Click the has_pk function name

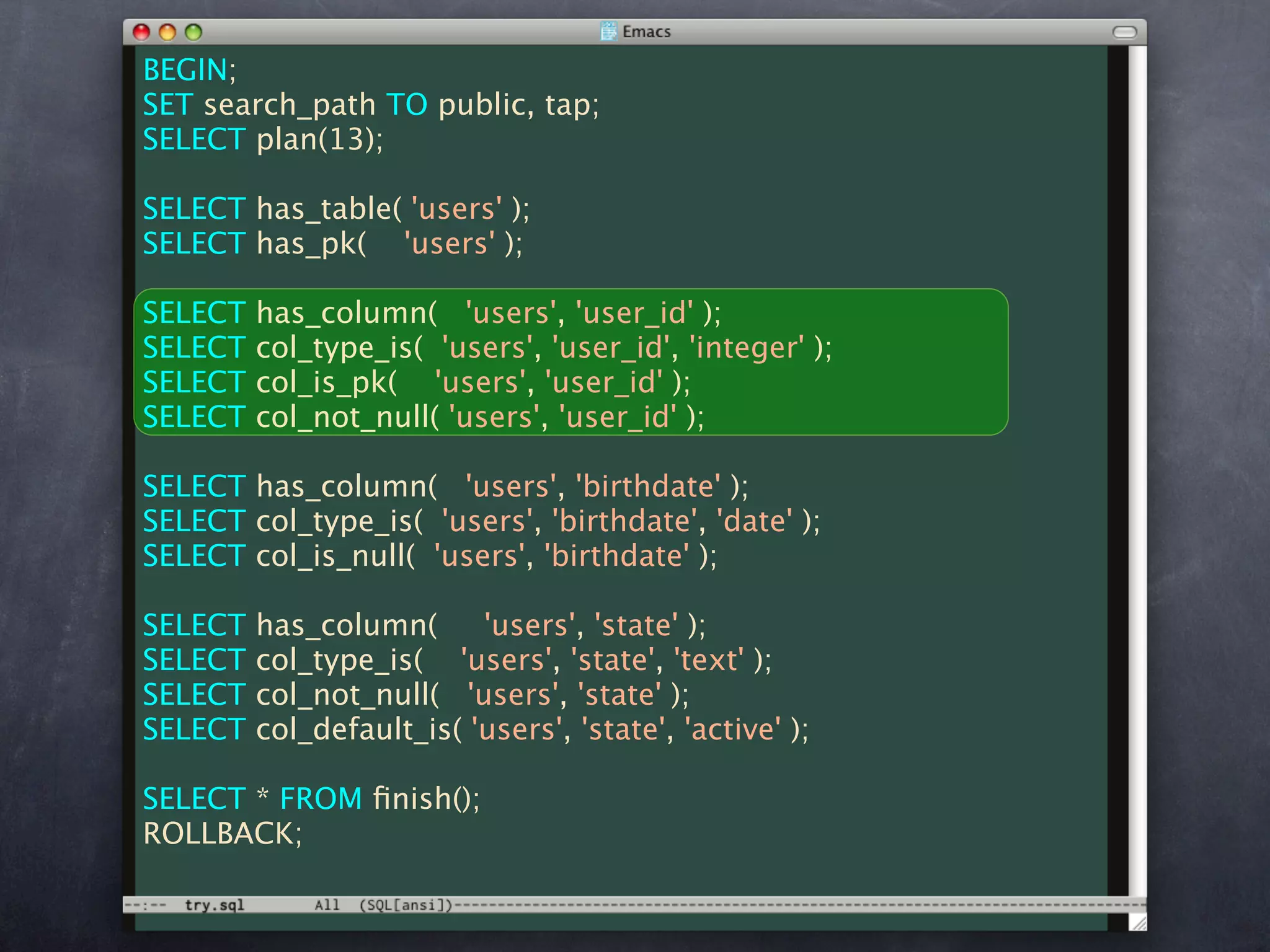pyautogui.click(x=308, y=244)
